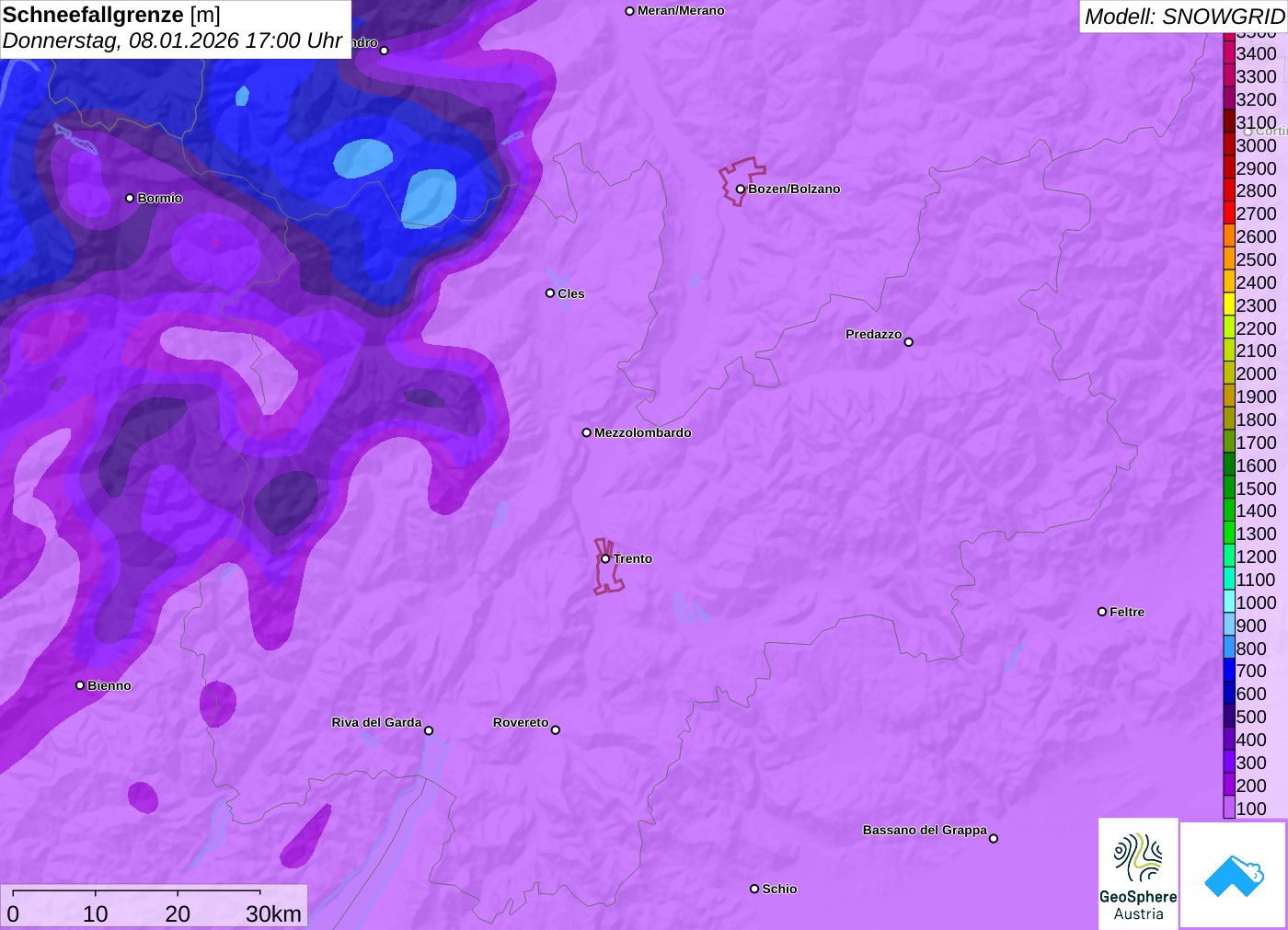
Task: Click the 2000 legend value
Action: point(1256,373)
